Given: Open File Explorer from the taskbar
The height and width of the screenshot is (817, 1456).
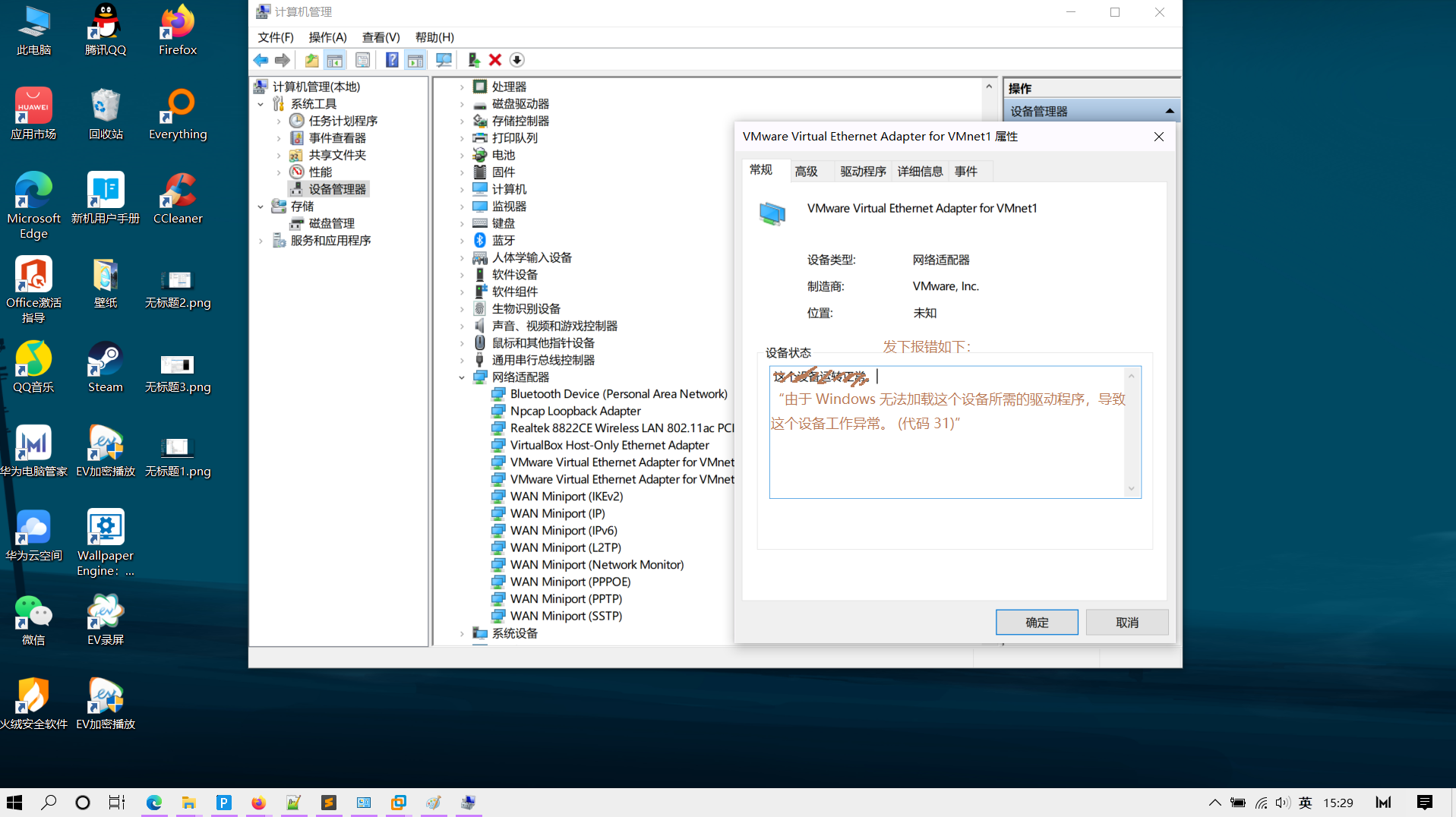Looking at the screenshot, I should pos(188,803).
